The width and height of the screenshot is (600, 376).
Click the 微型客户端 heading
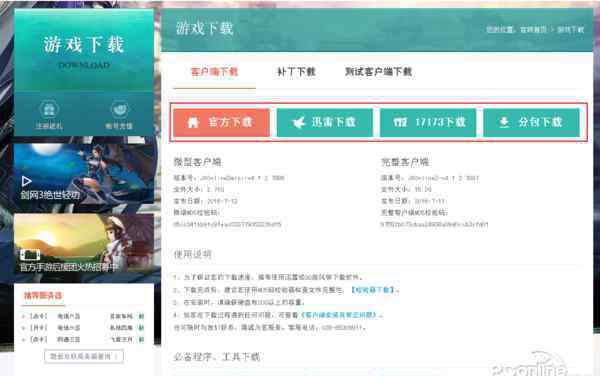tap(197, 162)
